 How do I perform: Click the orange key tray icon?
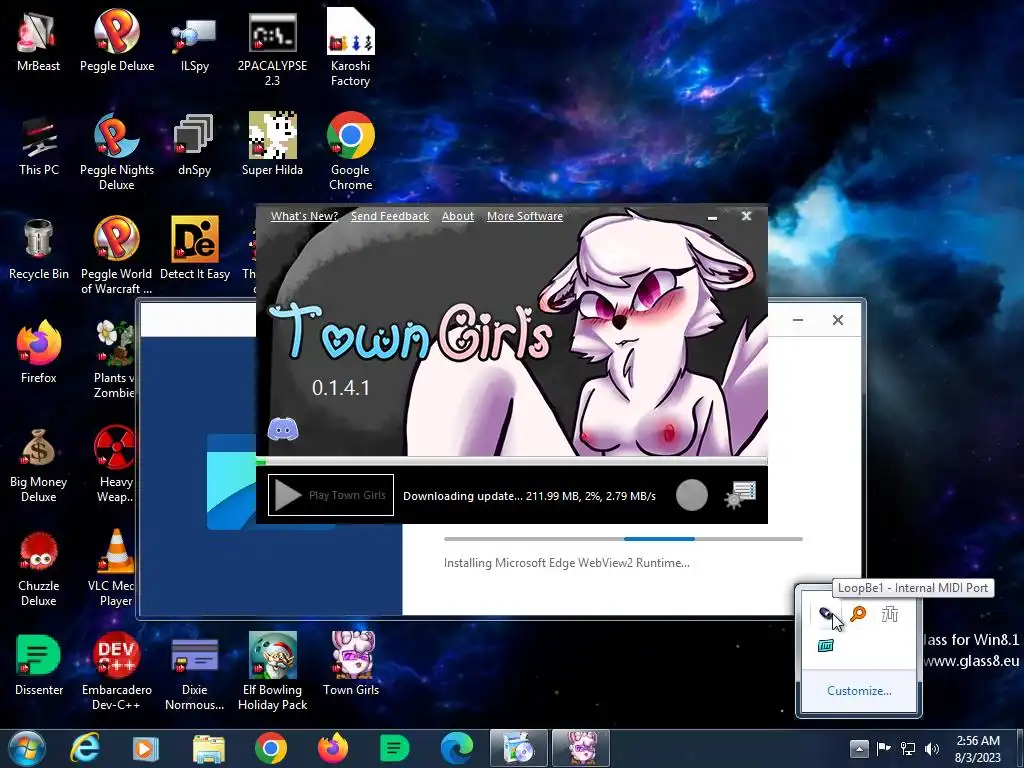click(858, 614)
